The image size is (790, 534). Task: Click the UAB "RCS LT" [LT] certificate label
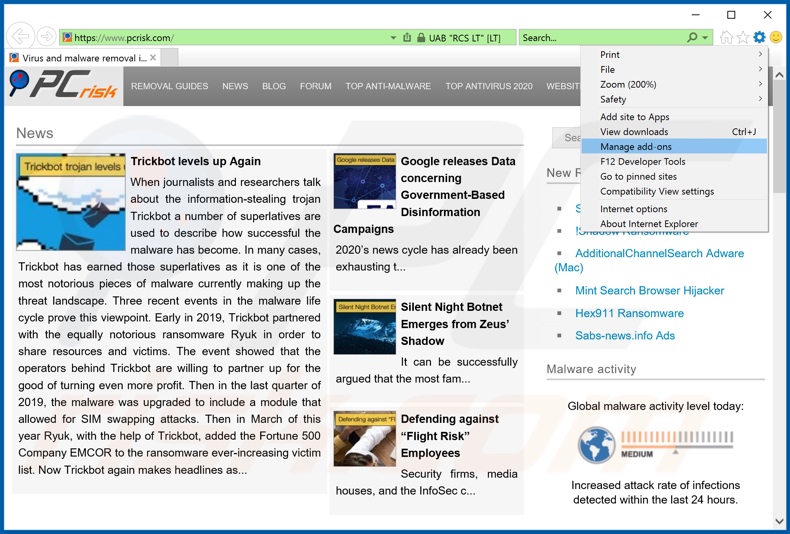[464, 38]
